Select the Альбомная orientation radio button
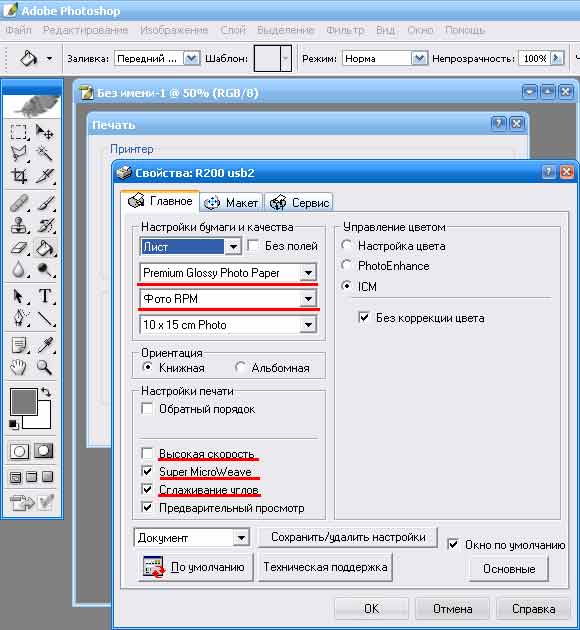The image size is (580, 630). click(x=240, y=367)
